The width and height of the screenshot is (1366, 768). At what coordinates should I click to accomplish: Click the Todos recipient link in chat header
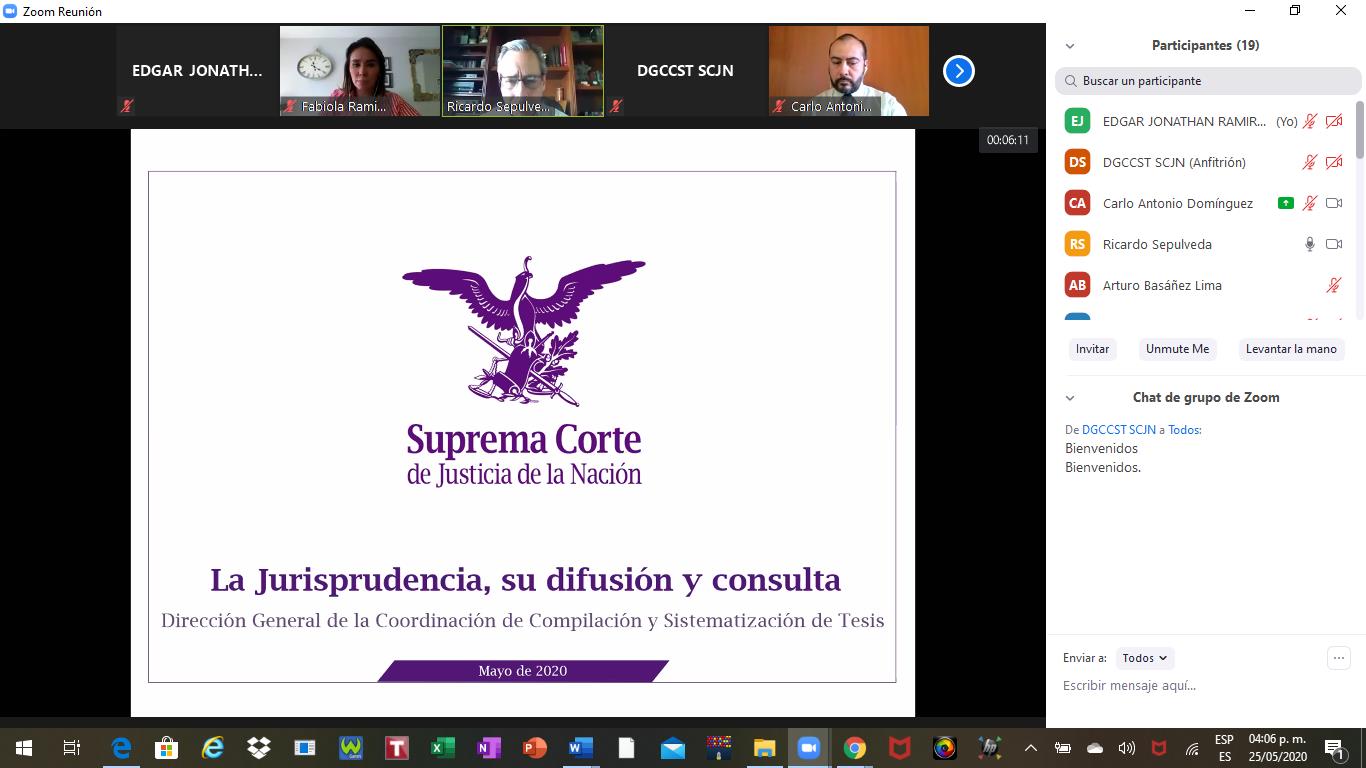pos(1184,430)
